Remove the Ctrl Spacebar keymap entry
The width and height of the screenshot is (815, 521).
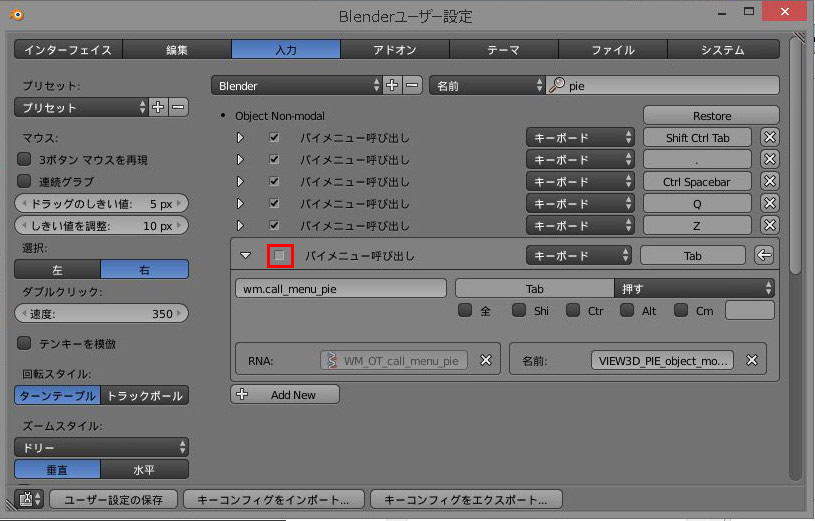[770, 181]
